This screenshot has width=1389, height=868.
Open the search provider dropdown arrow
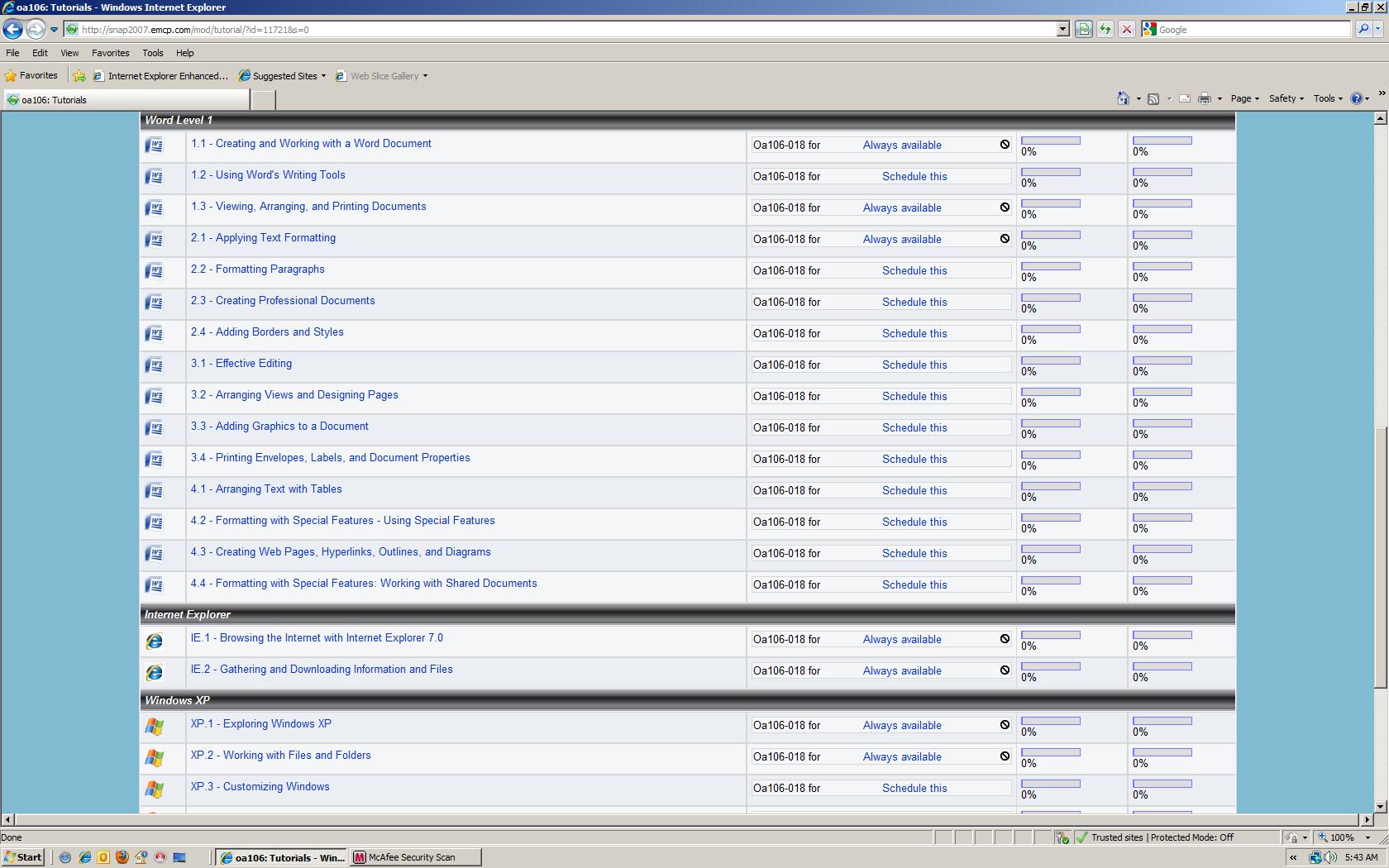(1378, 29)
